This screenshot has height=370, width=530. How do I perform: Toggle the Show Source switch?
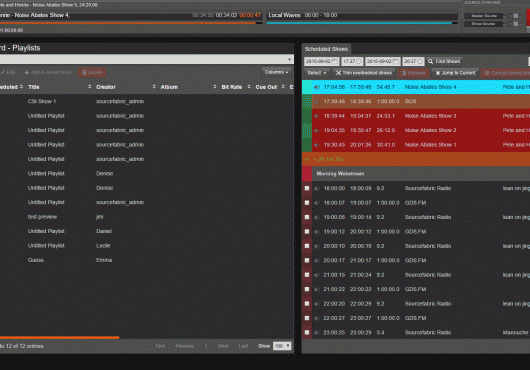(x=513, y=24)
